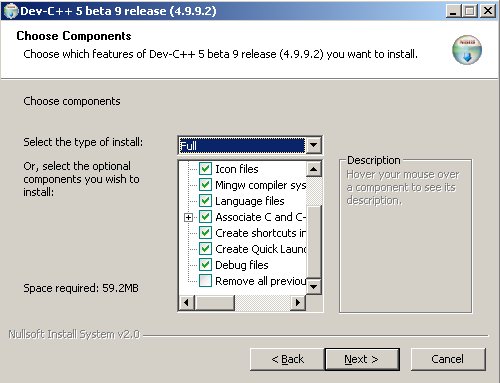500x383 pixels.
Task: Go to previous page with Back button
Action: click(287, 359)
